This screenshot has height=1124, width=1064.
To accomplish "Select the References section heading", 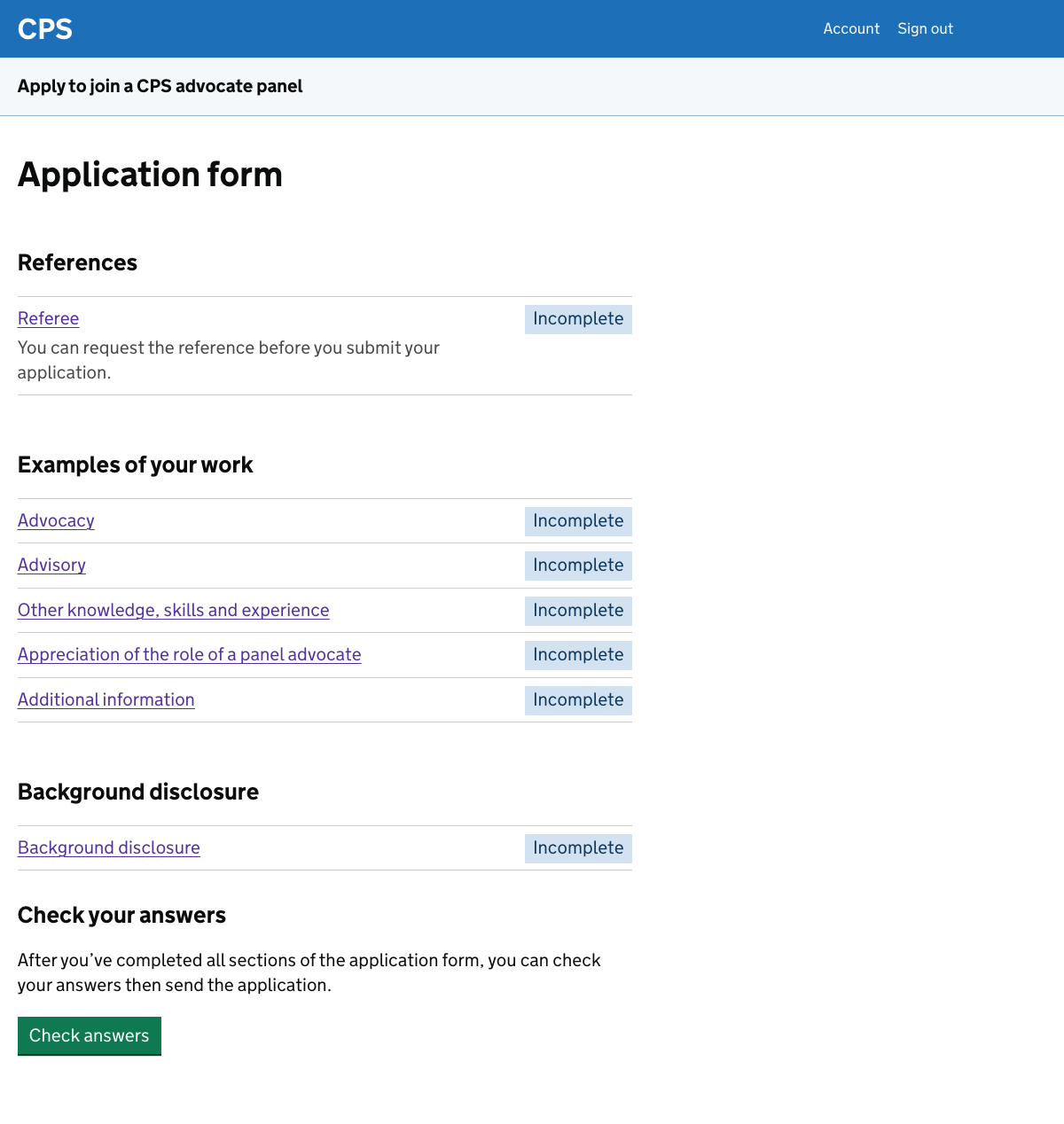I will [x=77, y=262].
